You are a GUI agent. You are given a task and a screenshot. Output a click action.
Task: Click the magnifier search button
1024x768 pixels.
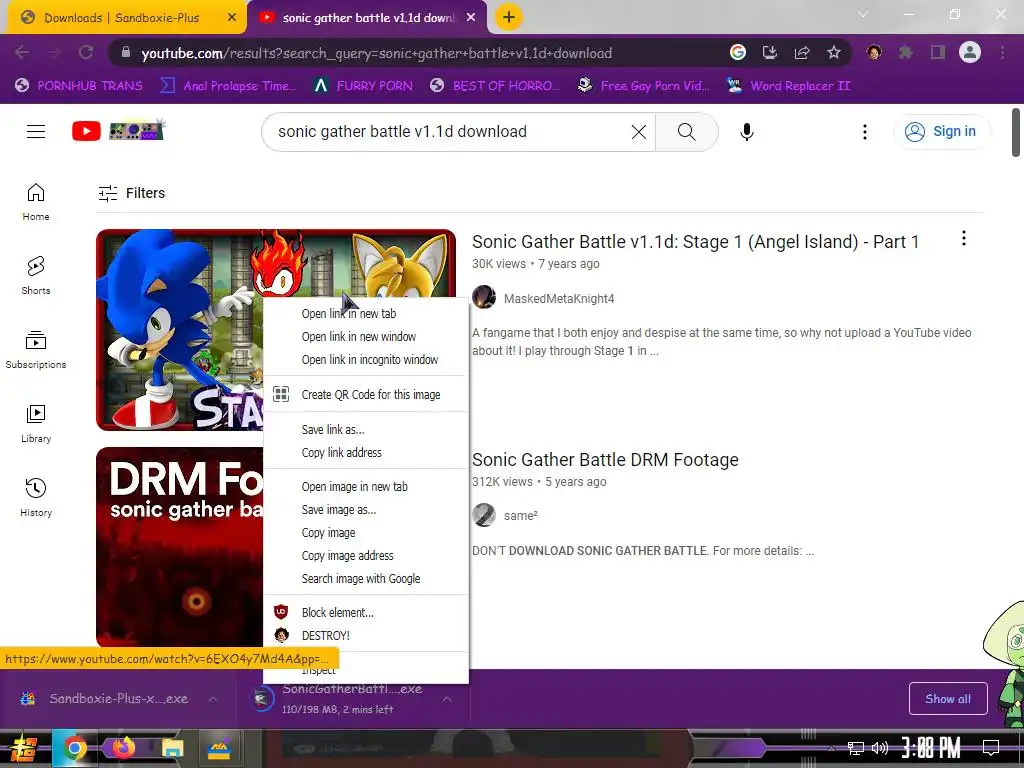tap(686, 132)
